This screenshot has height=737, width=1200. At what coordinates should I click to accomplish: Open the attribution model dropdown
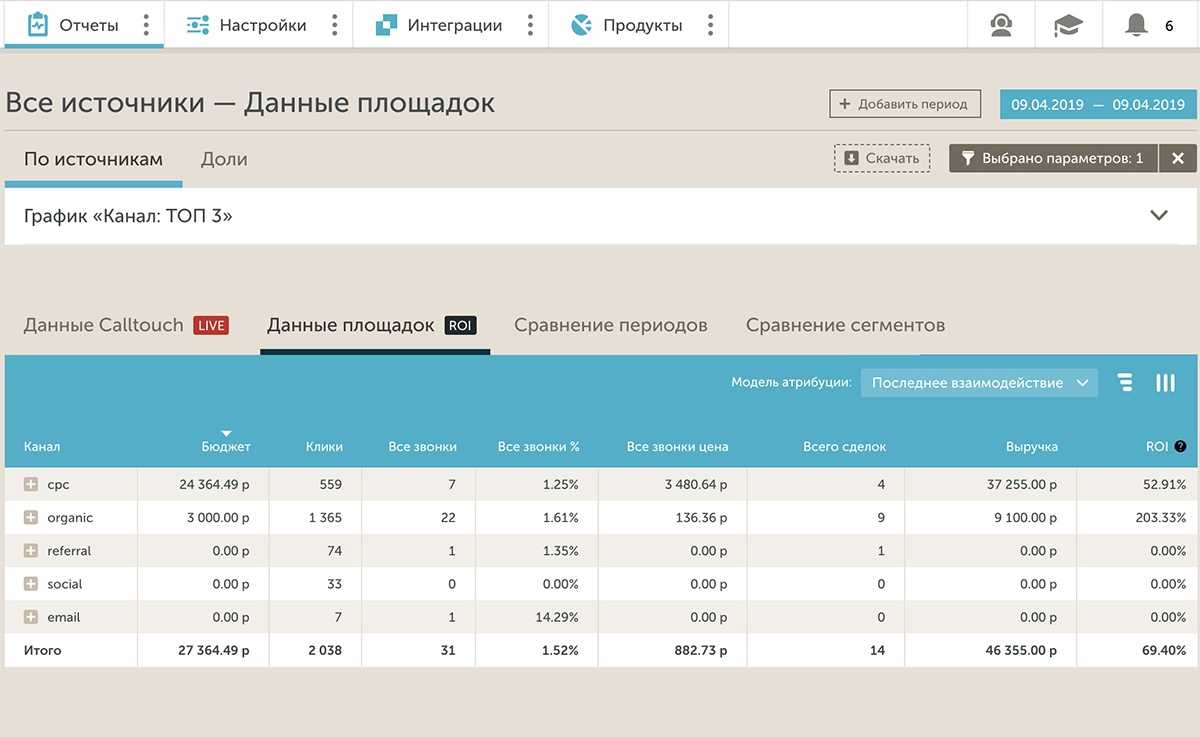click(979, 383)
